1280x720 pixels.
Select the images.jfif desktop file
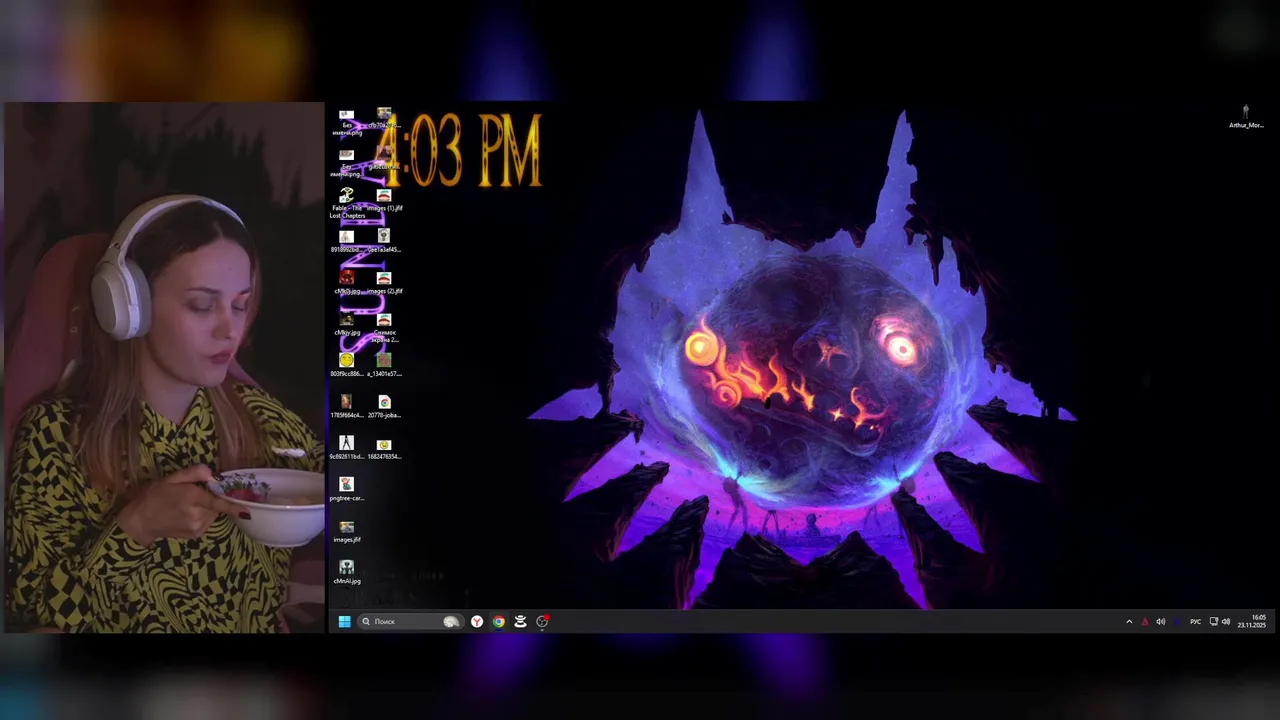(x=347, y=532)
